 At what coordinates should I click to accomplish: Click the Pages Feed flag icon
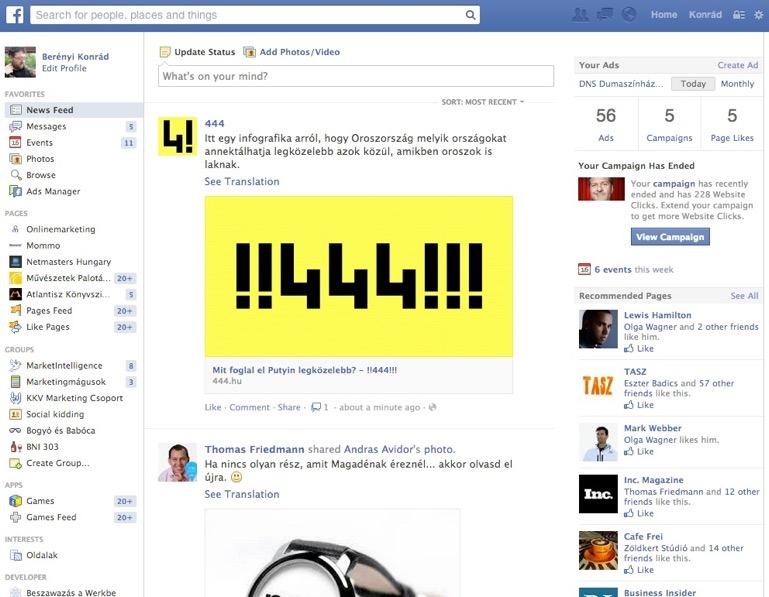tap(16, 310)
